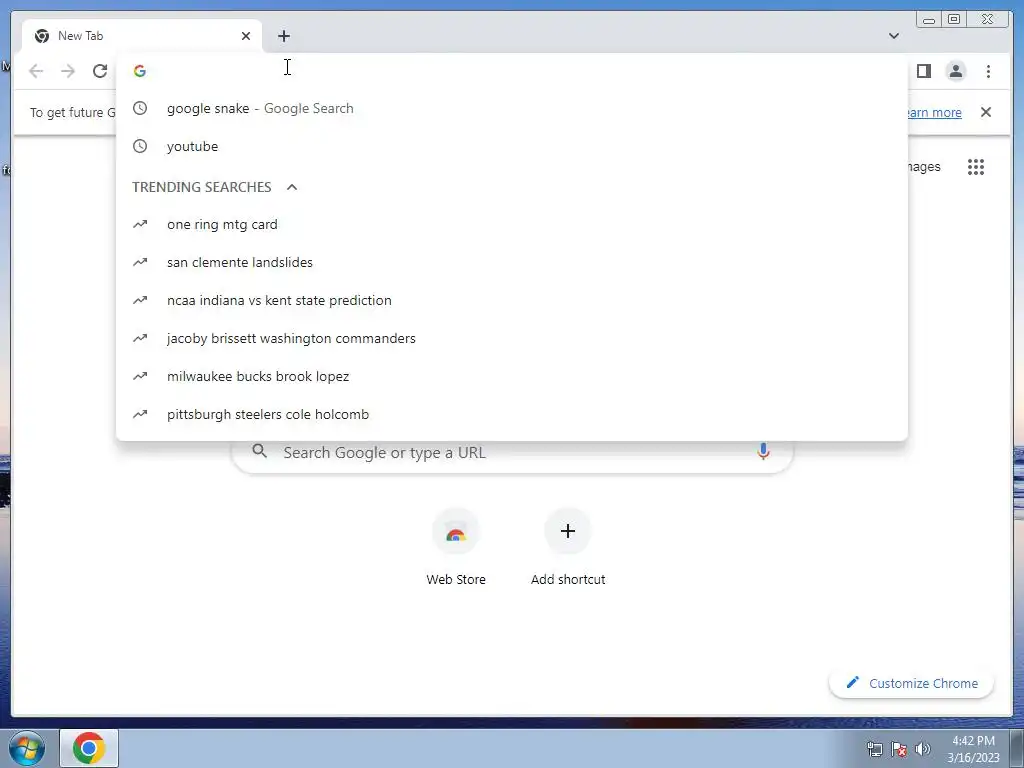This screenshot has height=768, width=1024.
Task: Choose jacoby brissett washington commanders suggestion
Action: click(511, 338)
